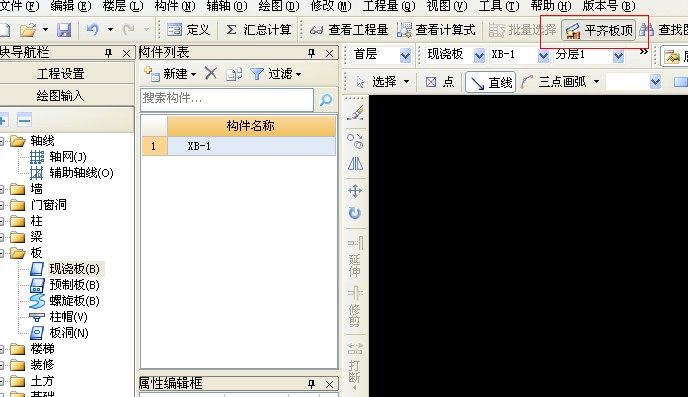Image resolution: width=688 pixels, height=397 pixels.
Task: Click the 绘图输入 drawing input tab
Action: [x=61, y=95]
